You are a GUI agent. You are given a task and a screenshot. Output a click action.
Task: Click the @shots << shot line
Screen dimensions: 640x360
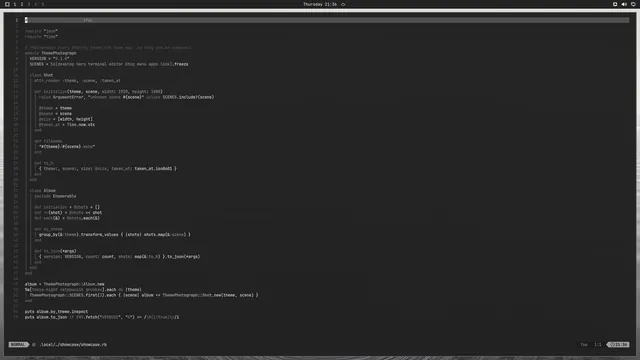pyautogui.click(x=68, y=213)
